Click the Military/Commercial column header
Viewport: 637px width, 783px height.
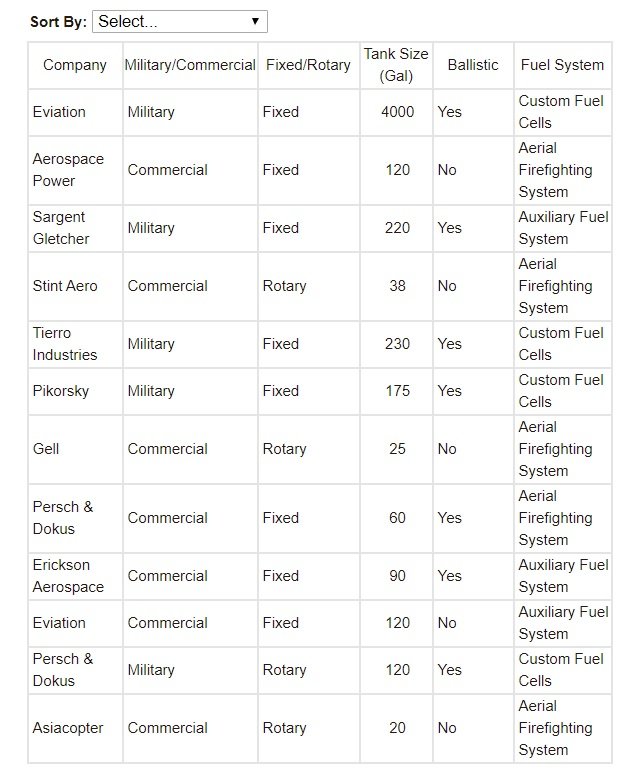pos(190,65)
